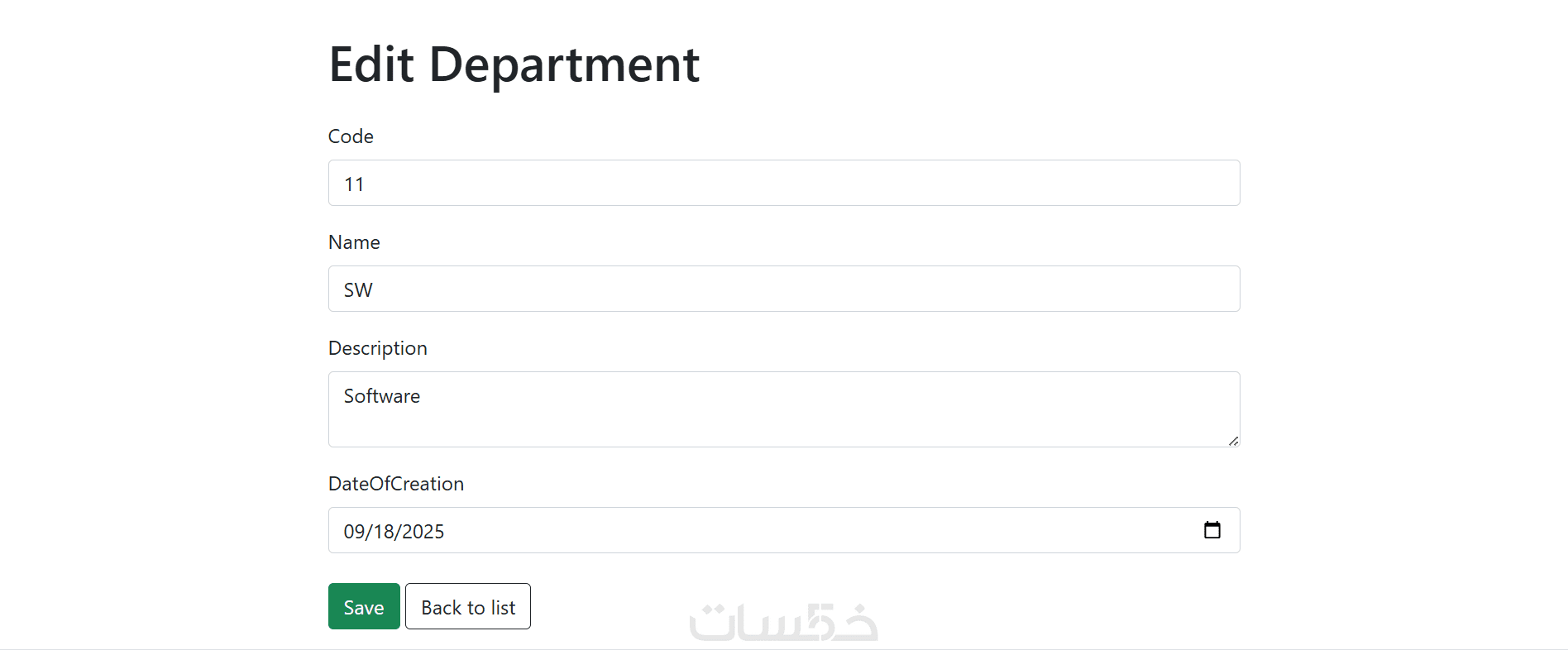
Task: Place cursor on the "SW" text
Action: point(358,290)
